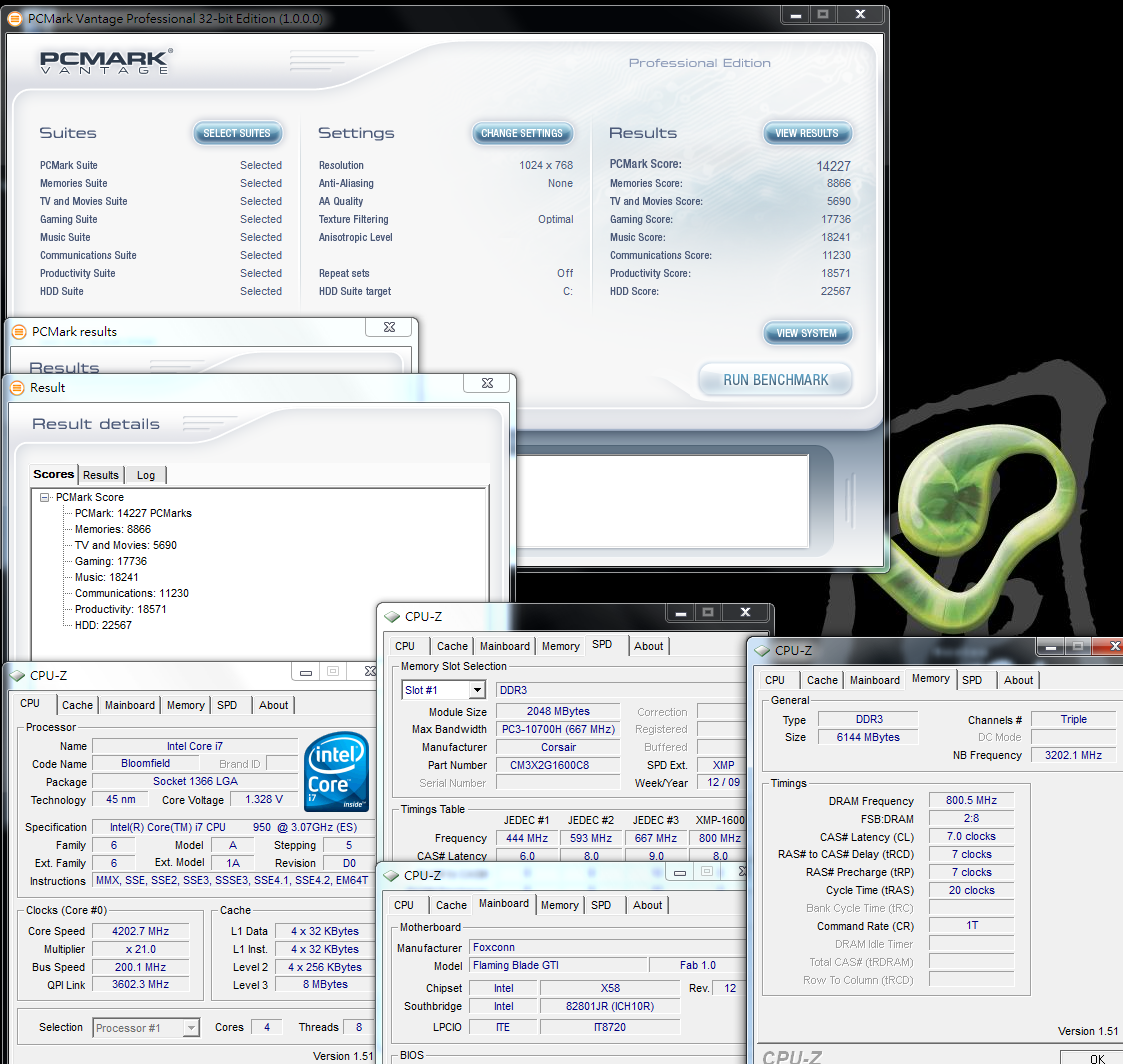Select the Scores tab in Result details

point(54,474)
